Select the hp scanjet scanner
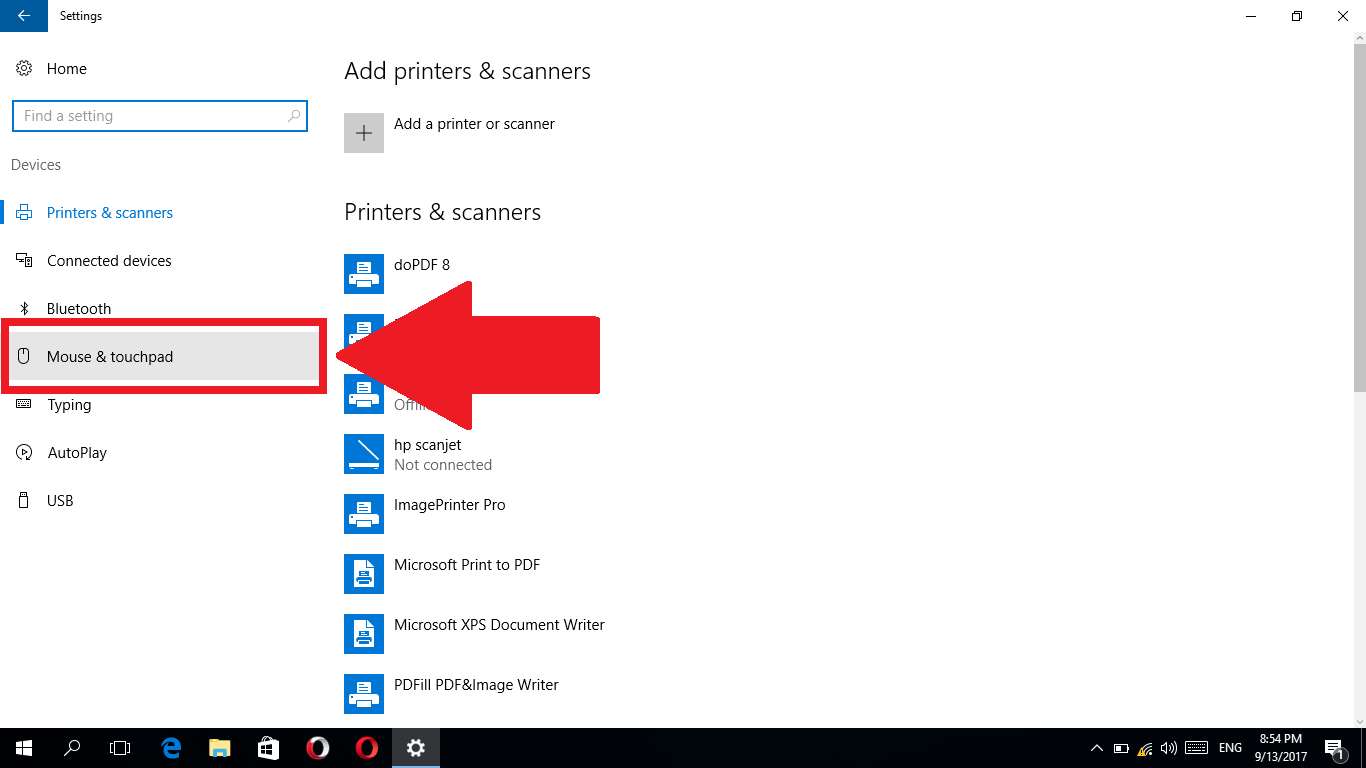The height and width of the screenshot is (768, 1366). (418, 454)
